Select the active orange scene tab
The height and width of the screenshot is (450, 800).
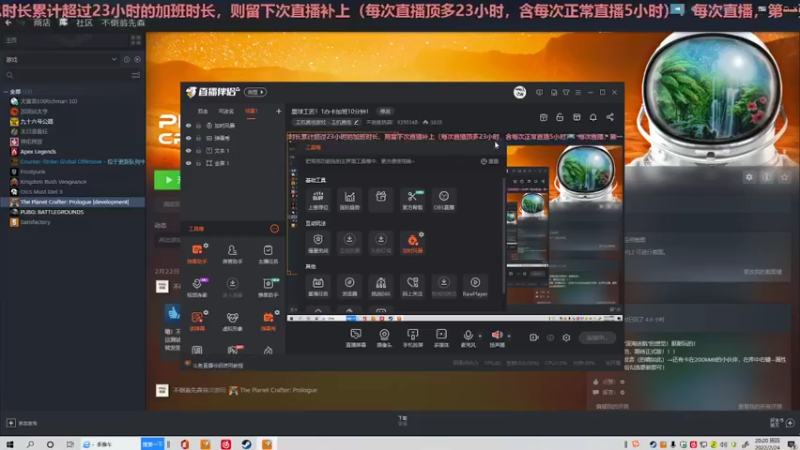click(251, 111)
